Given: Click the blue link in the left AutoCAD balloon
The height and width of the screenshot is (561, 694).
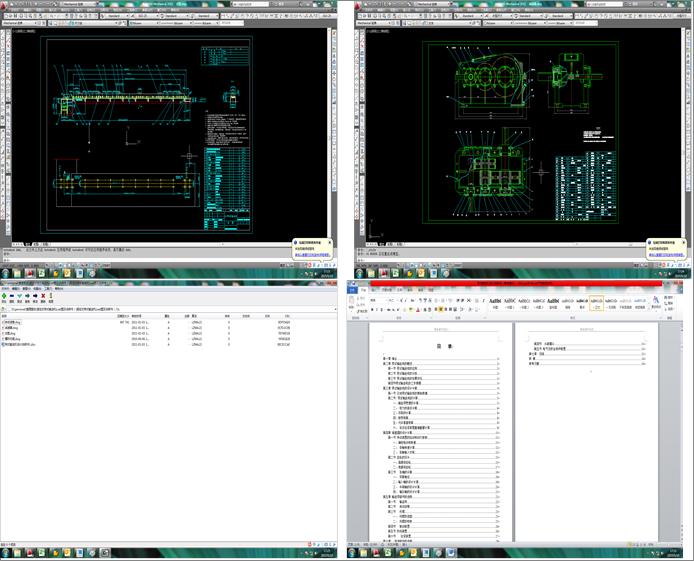Looking at the screenshot, I should click(313, 255).
